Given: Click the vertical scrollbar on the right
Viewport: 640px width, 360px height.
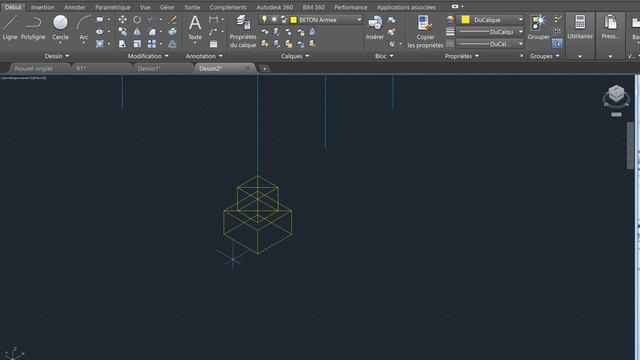Looking at the screenshot, I should pos(630,145).
